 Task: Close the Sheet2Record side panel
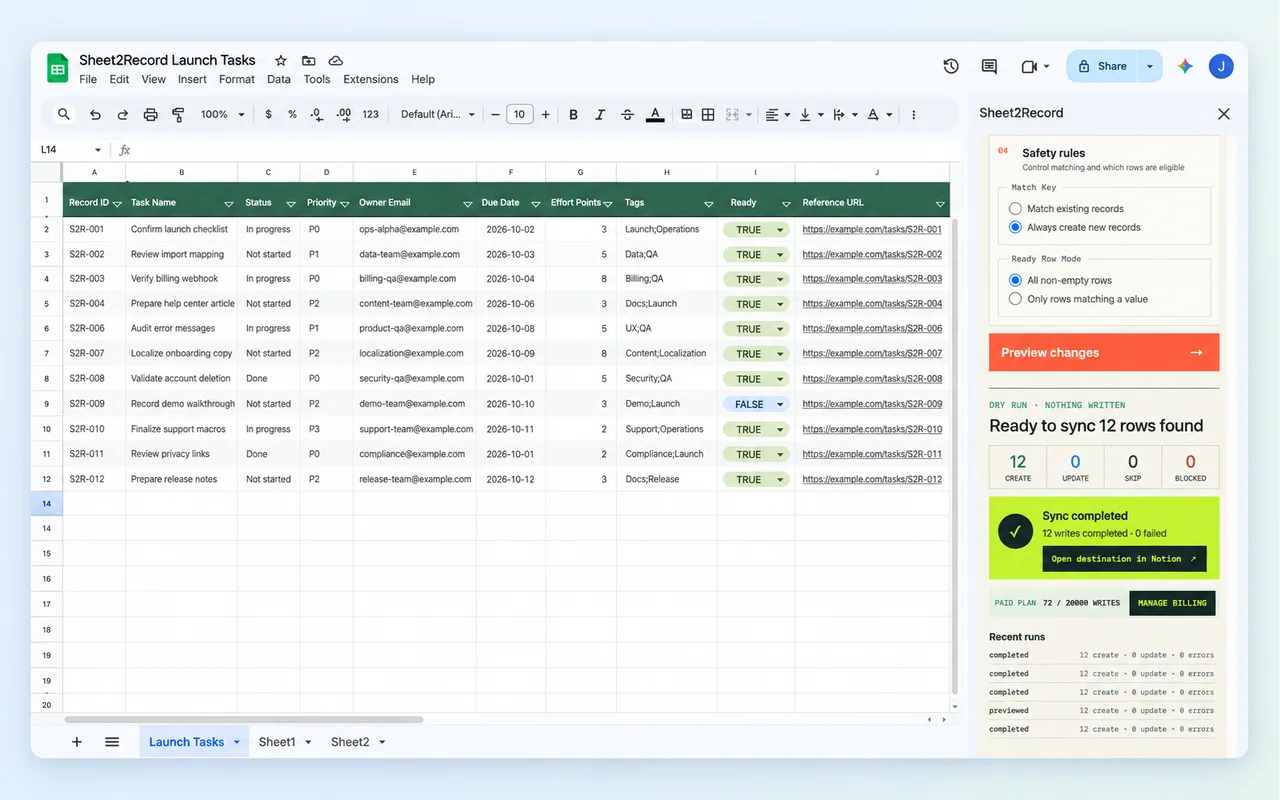click(1223, 114)
